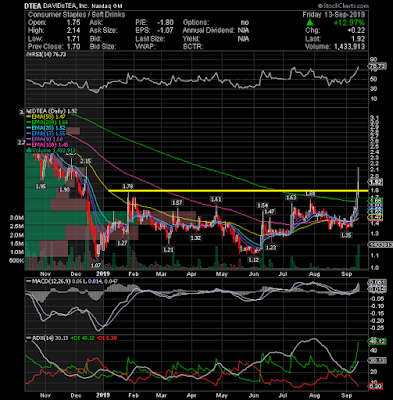Click the StockCharts.com watermark link

[x=343, y=6]
